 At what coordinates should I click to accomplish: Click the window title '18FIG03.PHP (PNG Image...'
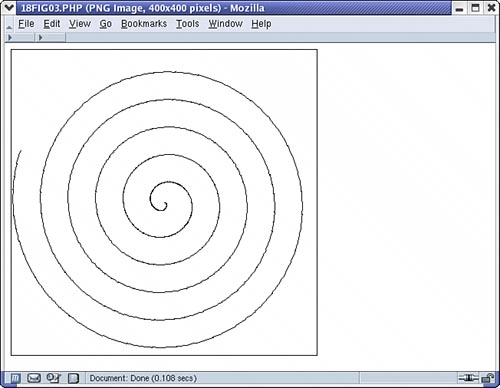pos(143,8)
